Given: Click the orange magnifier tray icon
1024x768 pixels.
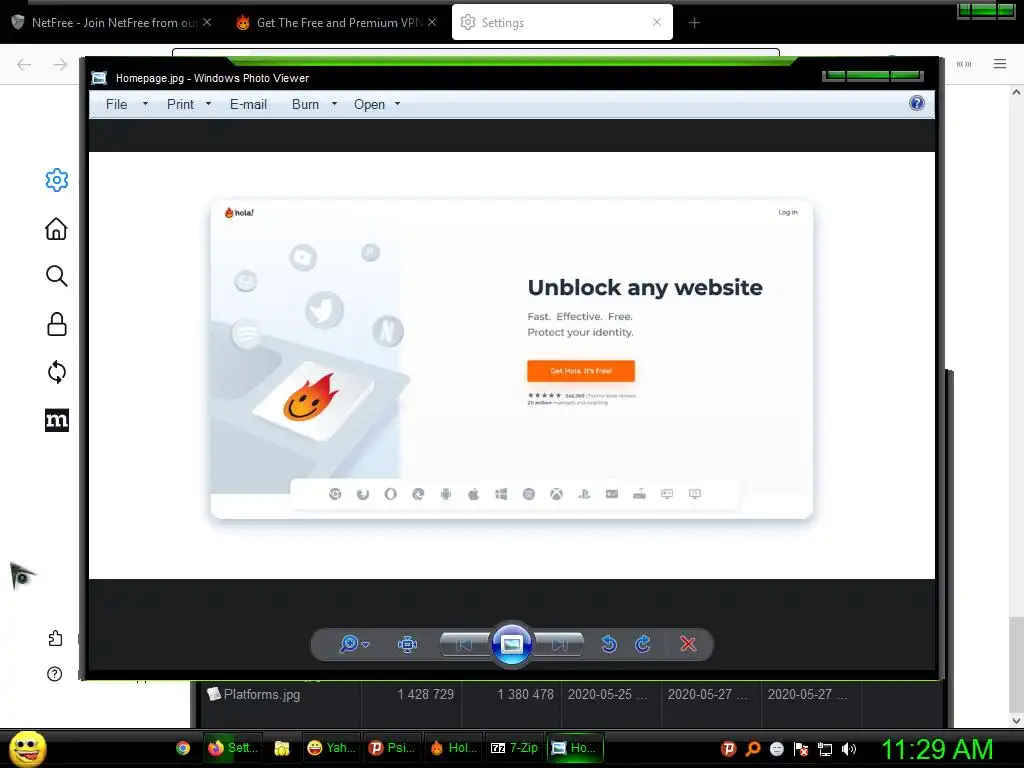Looking at the screenshot, I should pyautogui.click(x=752, y=749).
